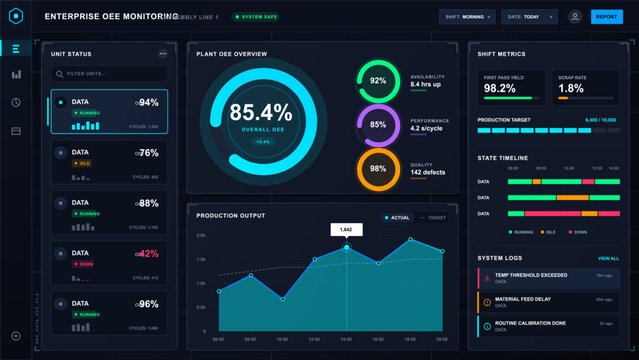Click the 1,642 chart tooltip label

tap(346, 230)
